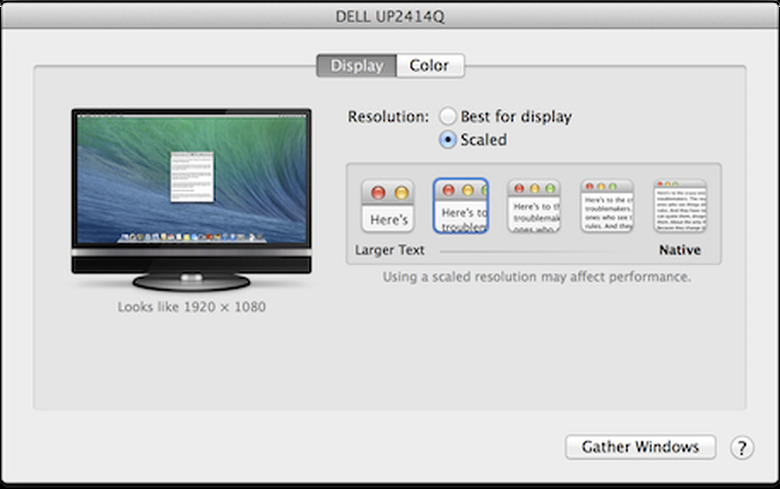Click the document window inside monitor preview
Viewport: 780px width, 489px height.
pyautogui.click(x=191, y=179)
